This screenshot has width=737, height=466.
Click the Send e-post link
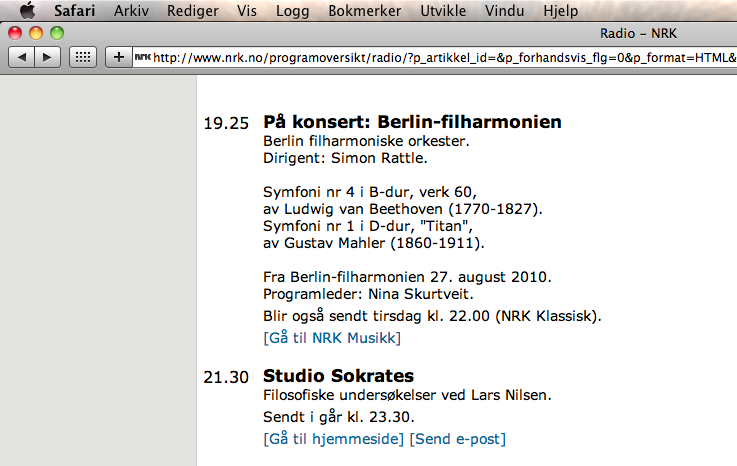click(458, 439)
